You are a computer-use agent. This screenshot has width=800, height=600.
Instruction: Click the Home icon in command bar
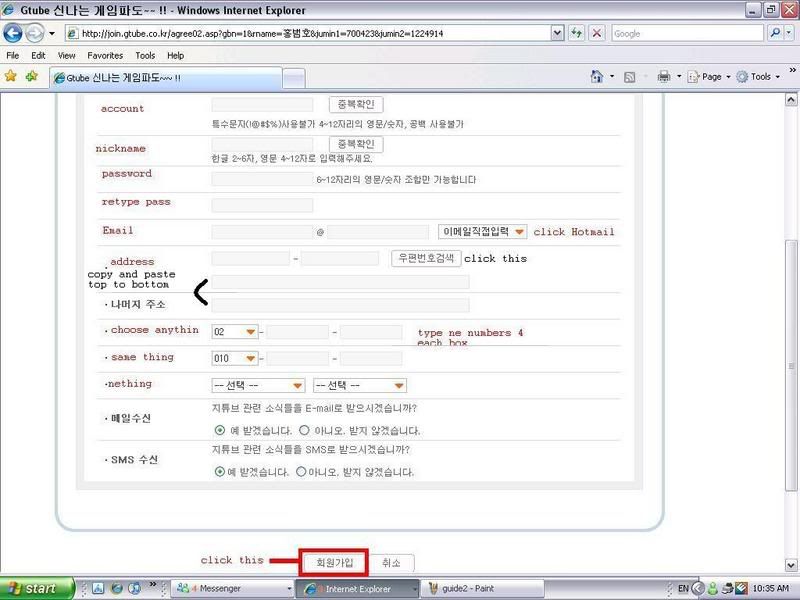597,76
